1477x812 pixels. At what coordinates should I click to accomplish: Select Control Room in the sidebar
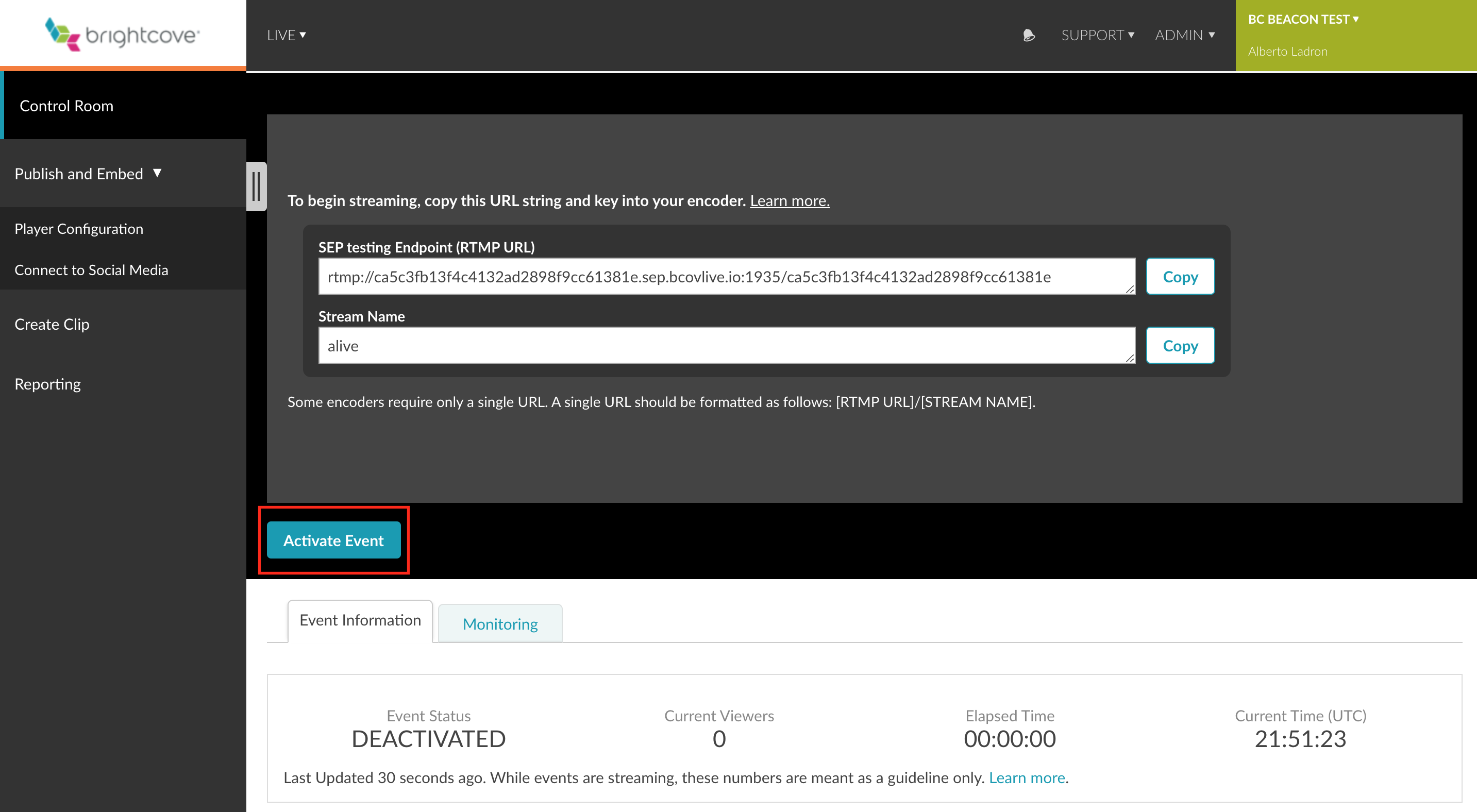coord(123,106)
